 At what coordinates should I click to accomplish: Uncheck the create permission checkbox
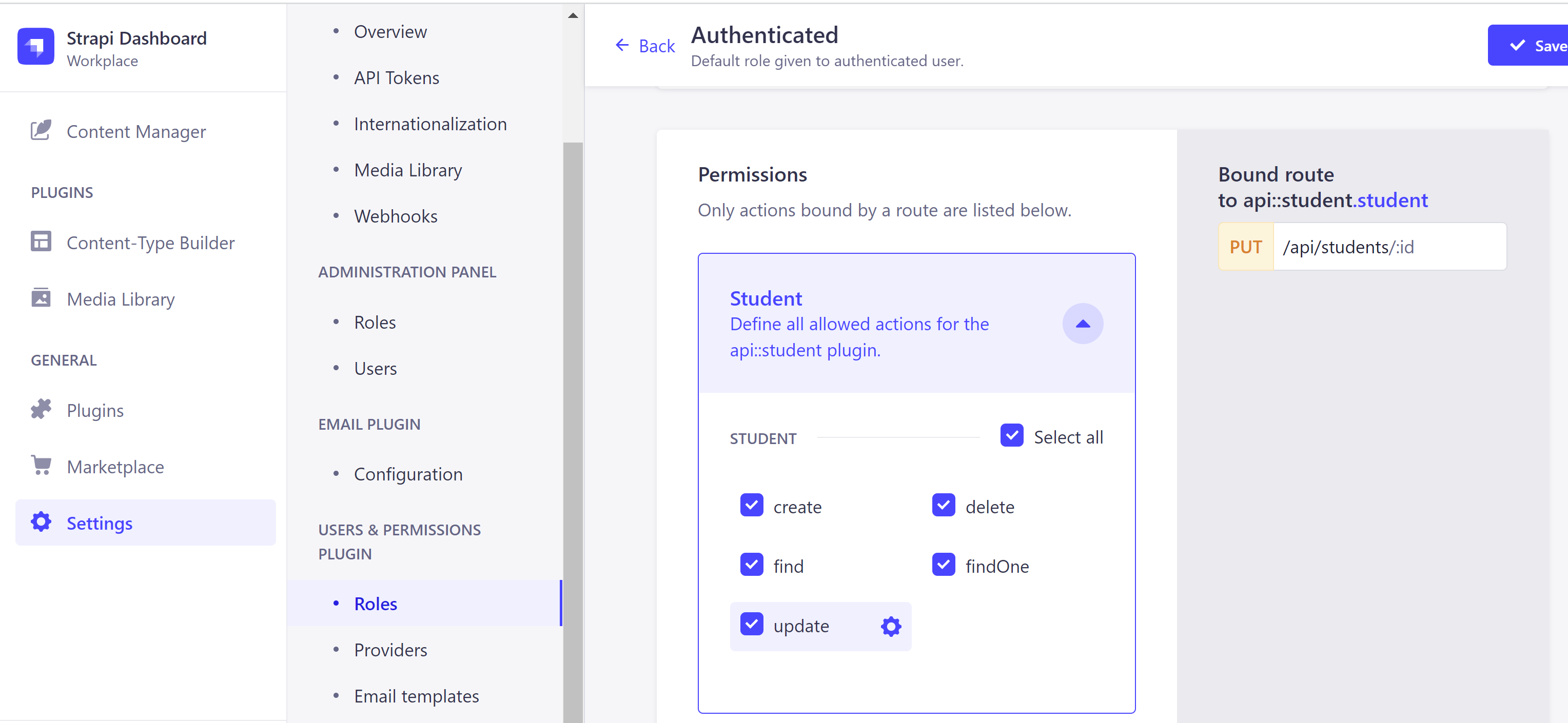(x=751, y=505)
